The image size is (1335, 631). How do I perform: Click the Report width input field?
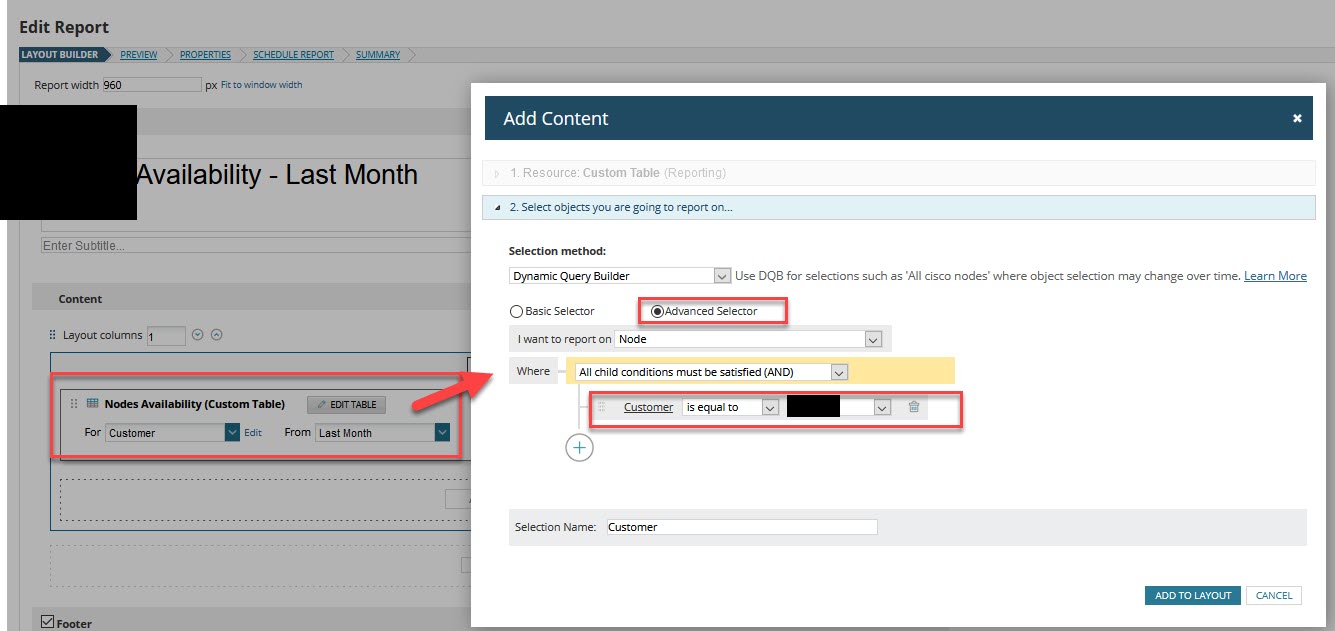point(152,85)
